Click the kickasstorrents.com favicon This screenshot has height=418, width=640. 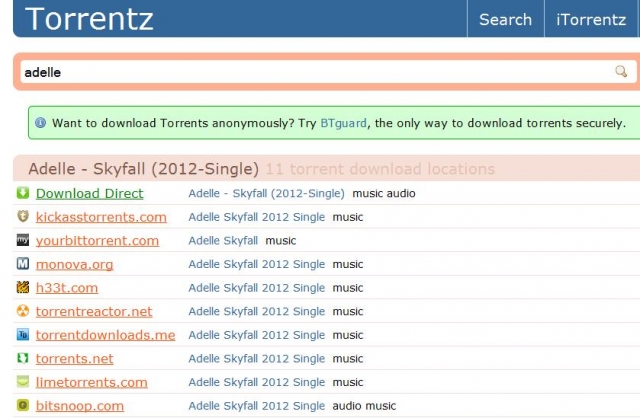click(x=23, y=216)
